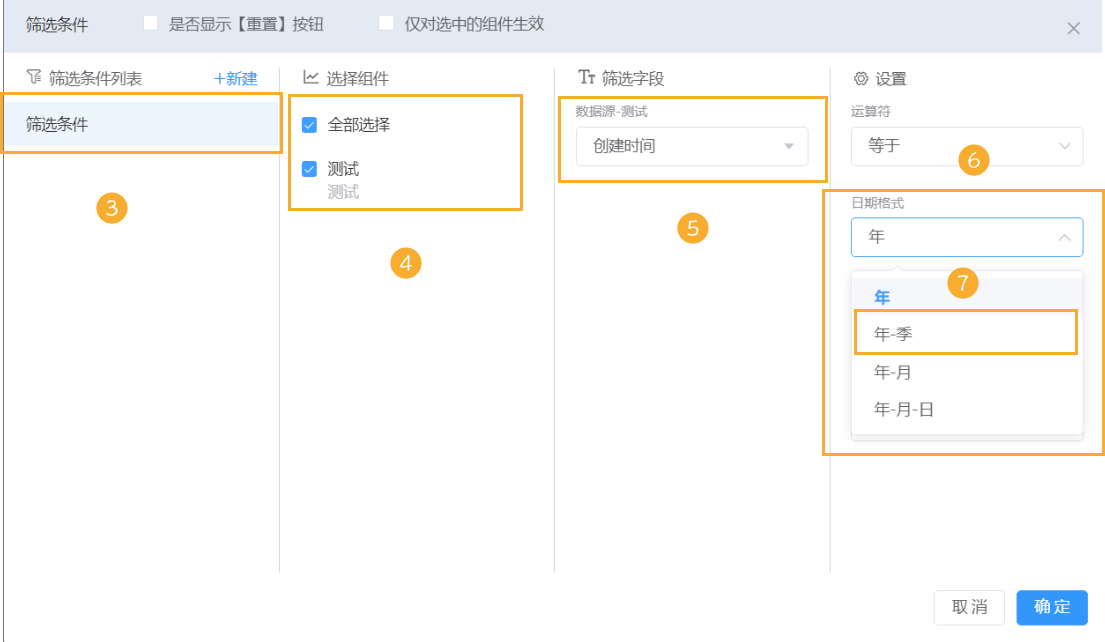
Task: Click the +新建 link to create new
Action: tap(236, 78)
